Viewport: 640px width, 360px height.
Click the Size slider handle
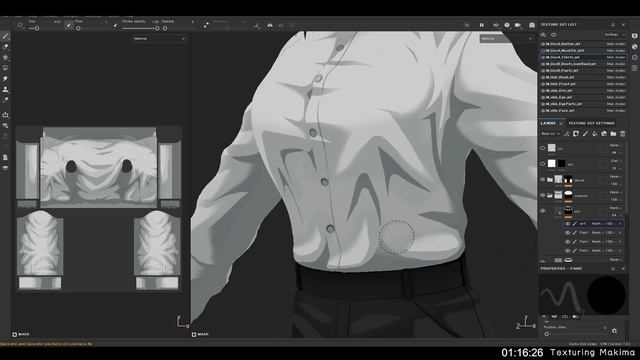[37, 29]
